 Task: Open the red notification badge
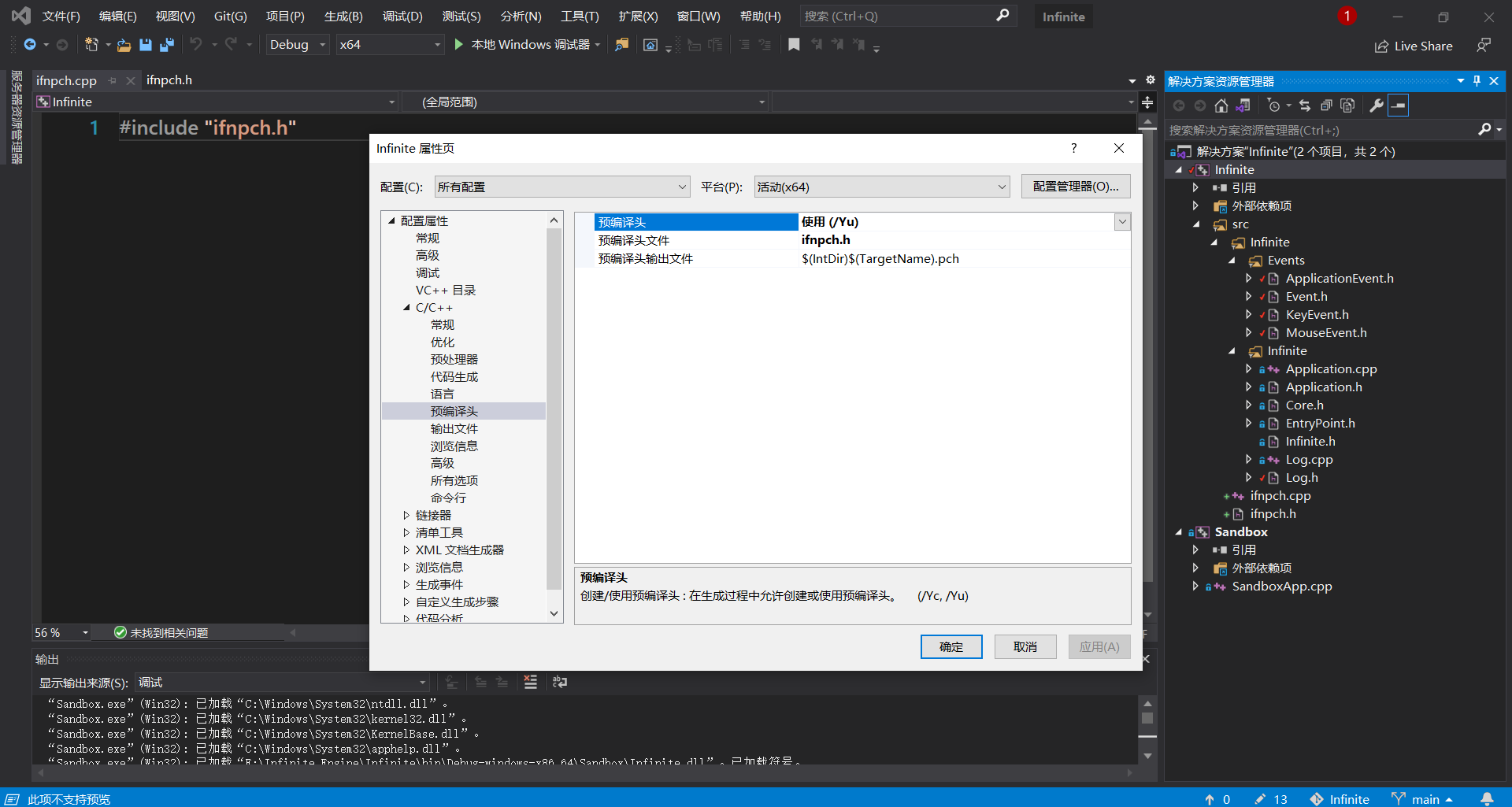pos(1347,16)
